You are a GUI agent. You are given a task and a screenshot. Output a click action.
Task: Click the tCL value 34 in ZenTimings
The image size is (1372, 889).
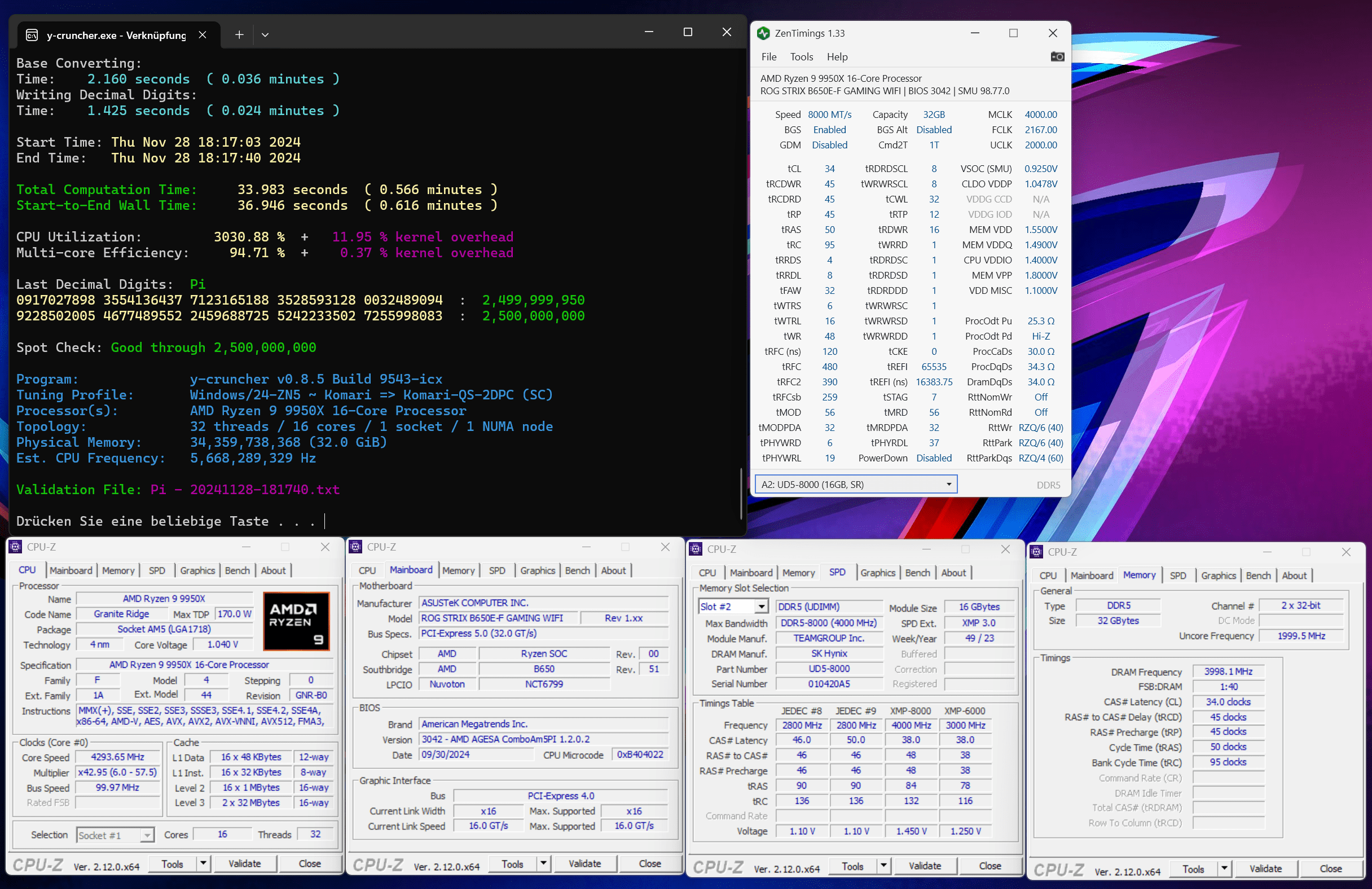point(829,169)
